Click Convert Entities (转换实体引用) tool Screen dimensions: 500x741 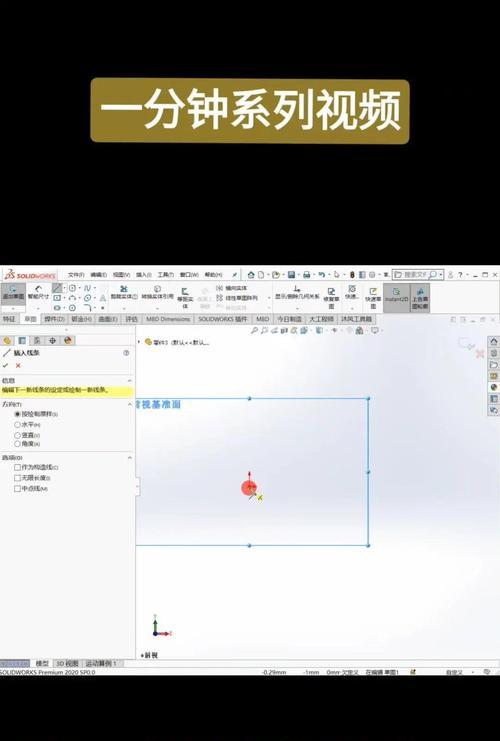(157, 292)
